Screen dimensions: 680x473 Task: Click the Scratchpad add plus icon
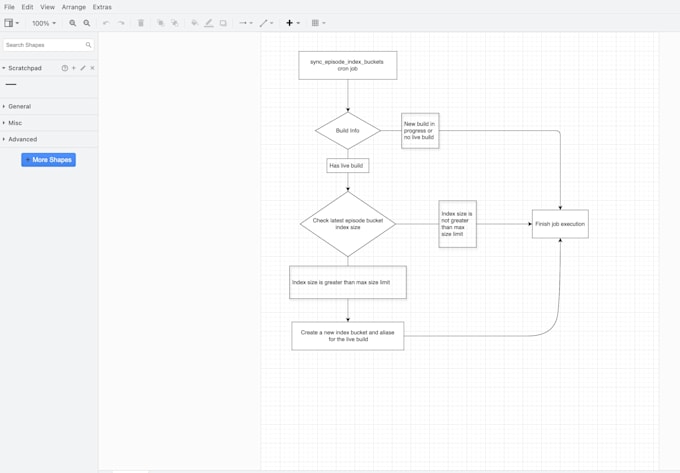click(74, 68)
